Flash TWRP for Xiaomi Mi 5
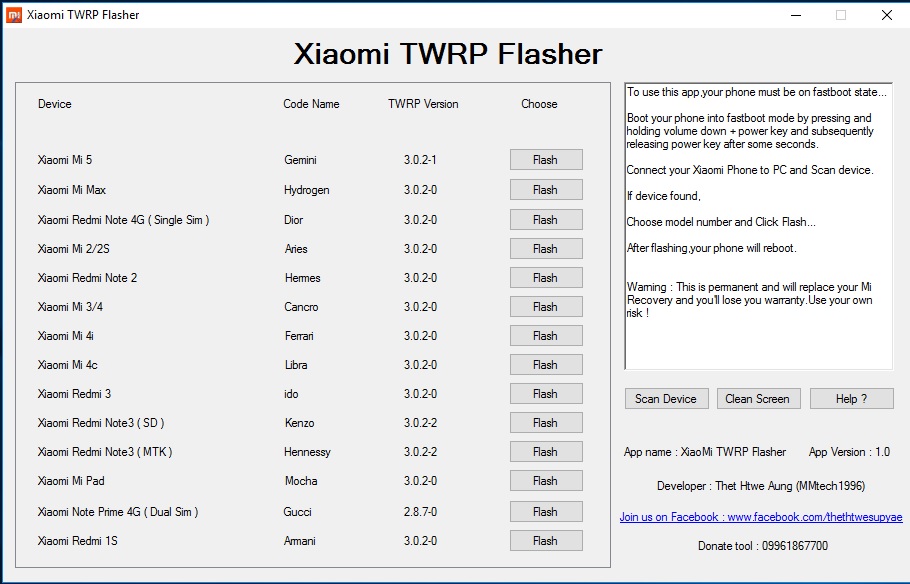The width and height of the screenshot is (910, 584). click(x=546, y=160)
